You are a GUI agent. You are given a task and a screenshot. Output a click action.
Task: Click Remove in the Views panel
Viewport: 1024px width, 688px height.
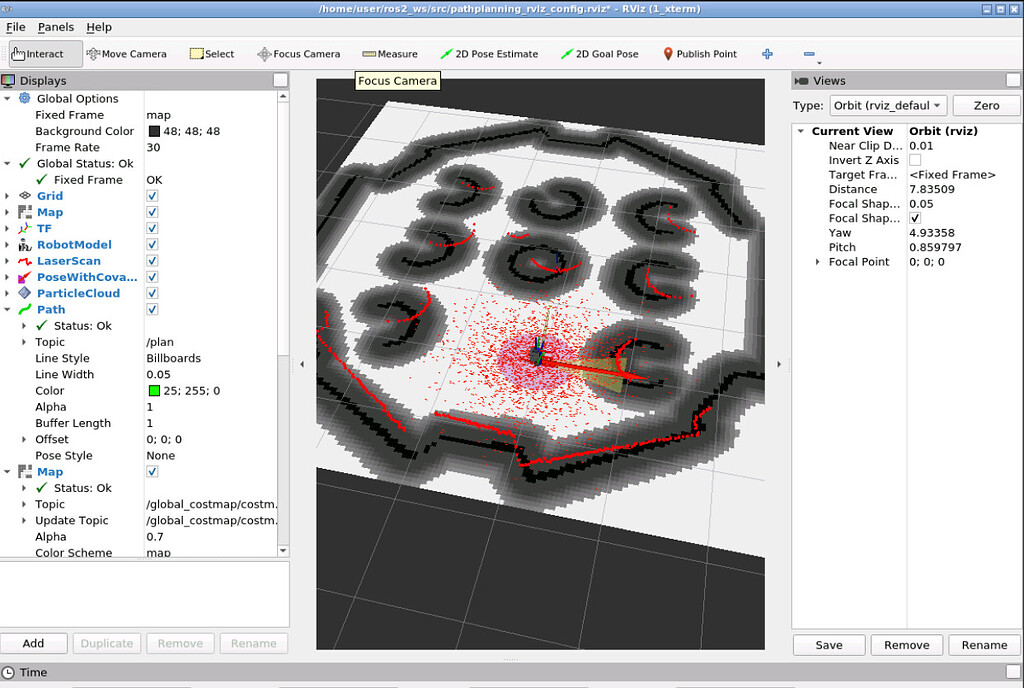[x=906, y=645]
